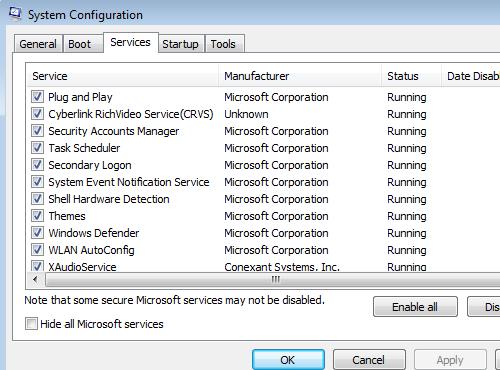Uncheck the XAudioService checkbox
Viewport: 500px width, 370px height.
pos(37,266)
